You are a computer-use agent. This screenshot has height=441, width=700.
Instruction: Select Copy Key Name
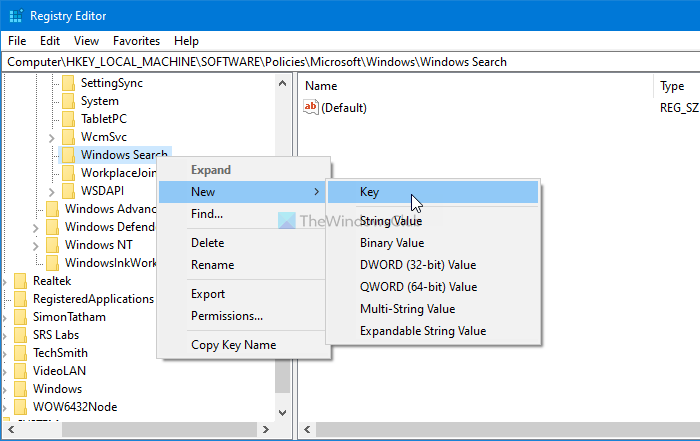244,345
